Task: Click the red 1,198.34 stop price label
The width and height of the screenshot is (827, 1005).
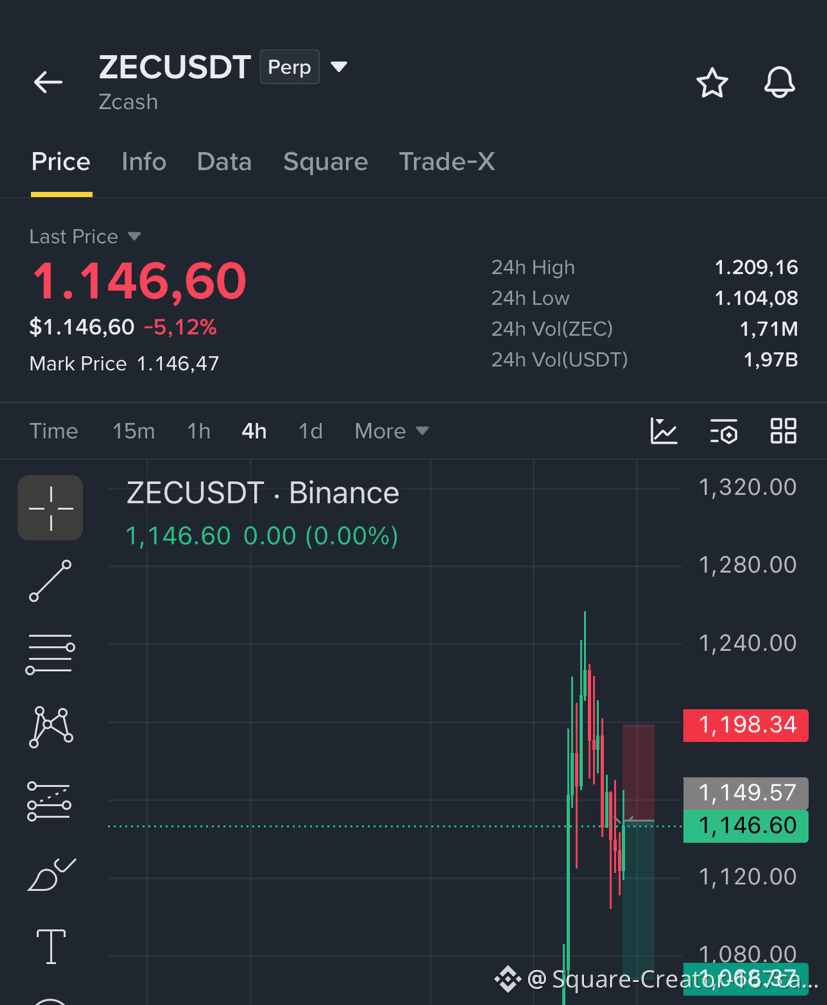Action: coord(746,725)
